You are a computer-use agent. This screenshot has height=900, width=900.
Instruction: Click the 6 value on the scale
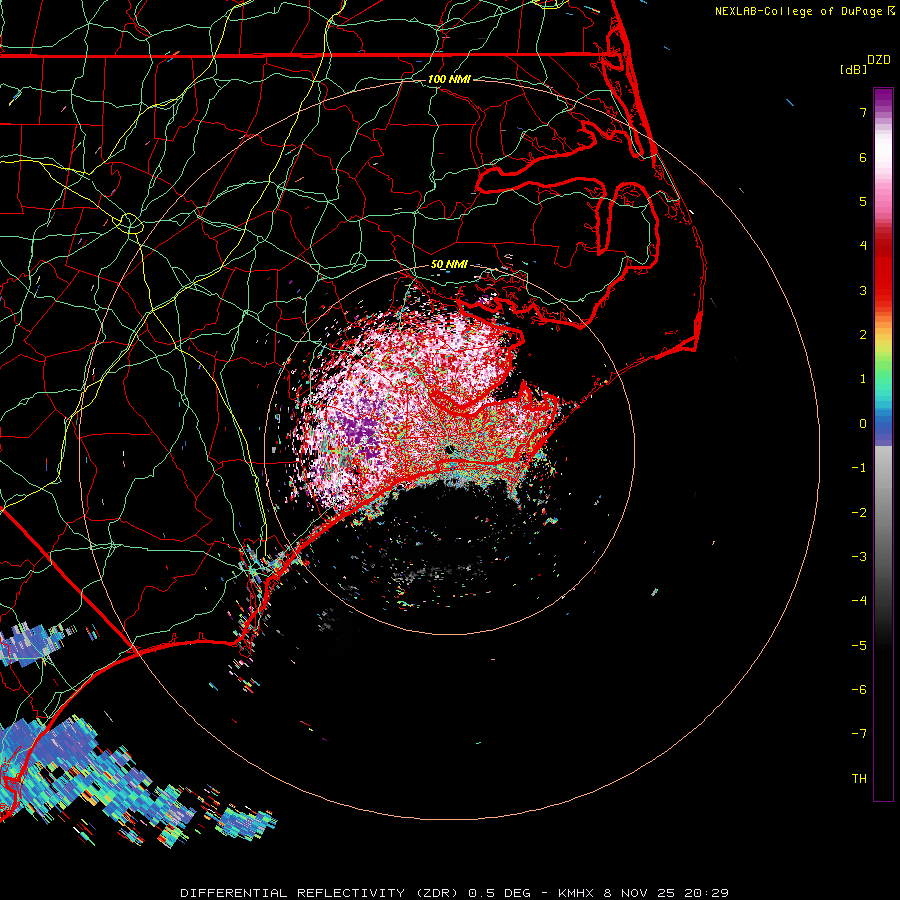(x=863, y=157)
